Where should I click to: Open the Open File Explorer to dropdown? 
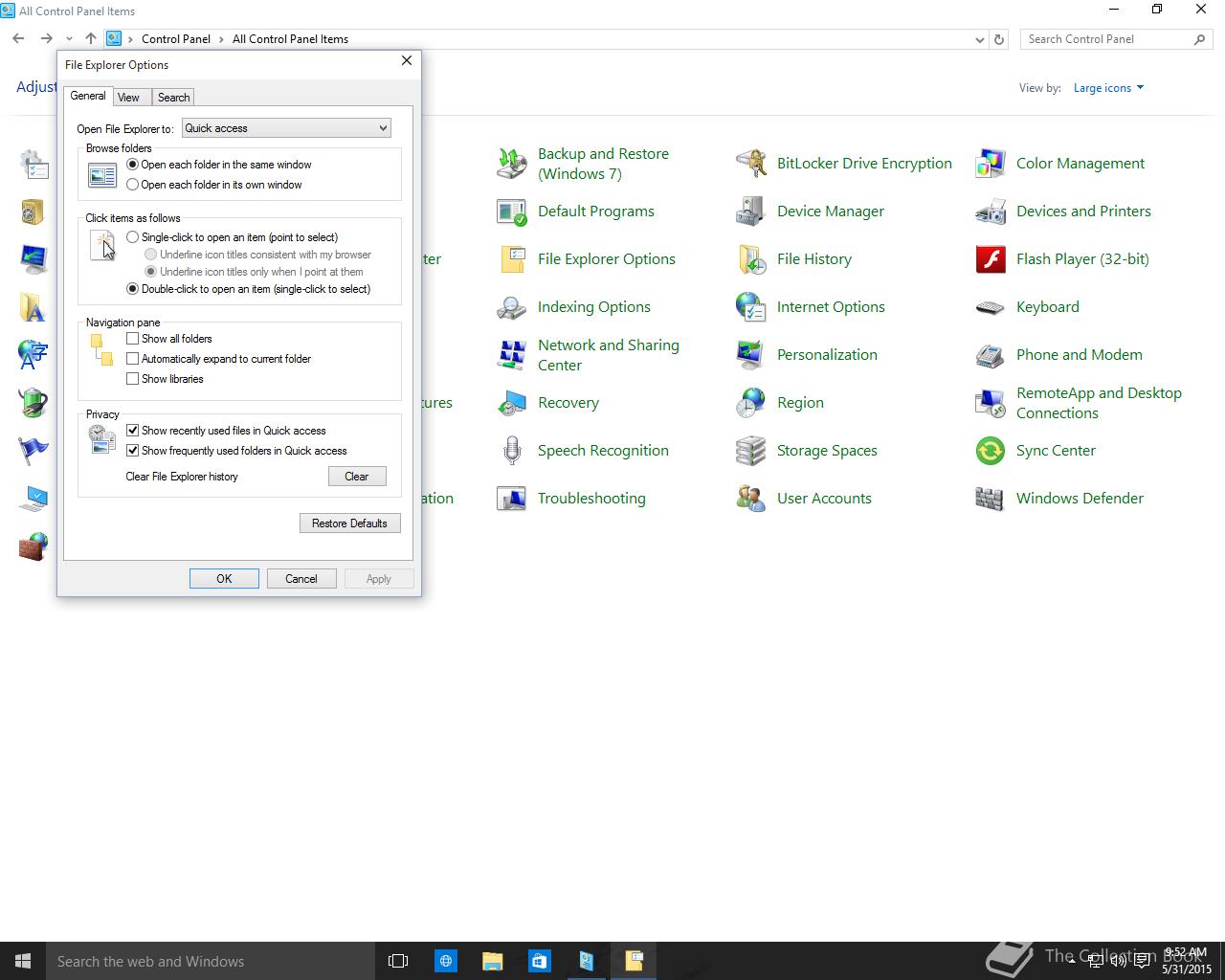click(x=286, y=128)
